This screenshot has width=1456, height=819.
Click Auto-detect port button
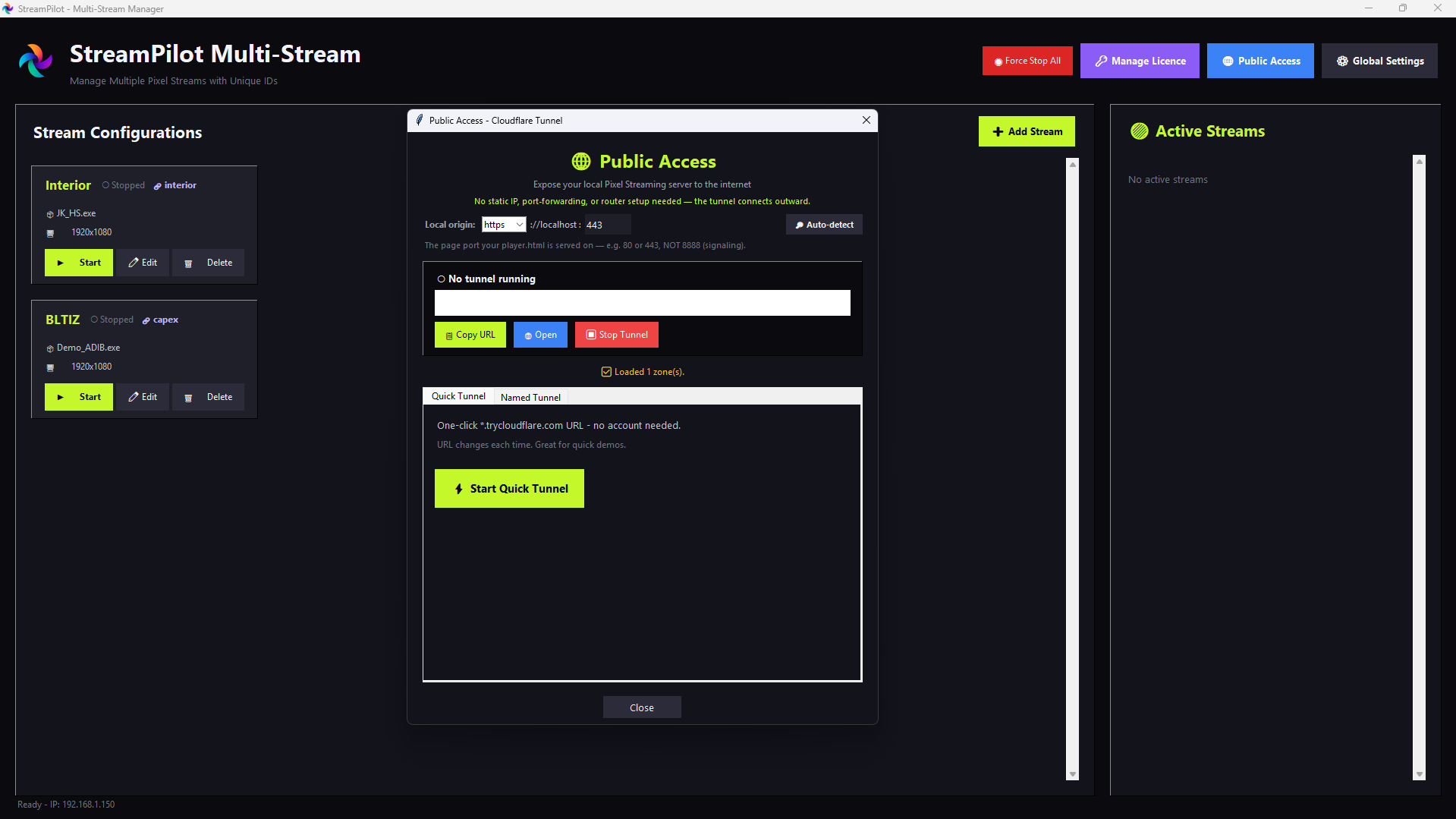coord(824,225)
